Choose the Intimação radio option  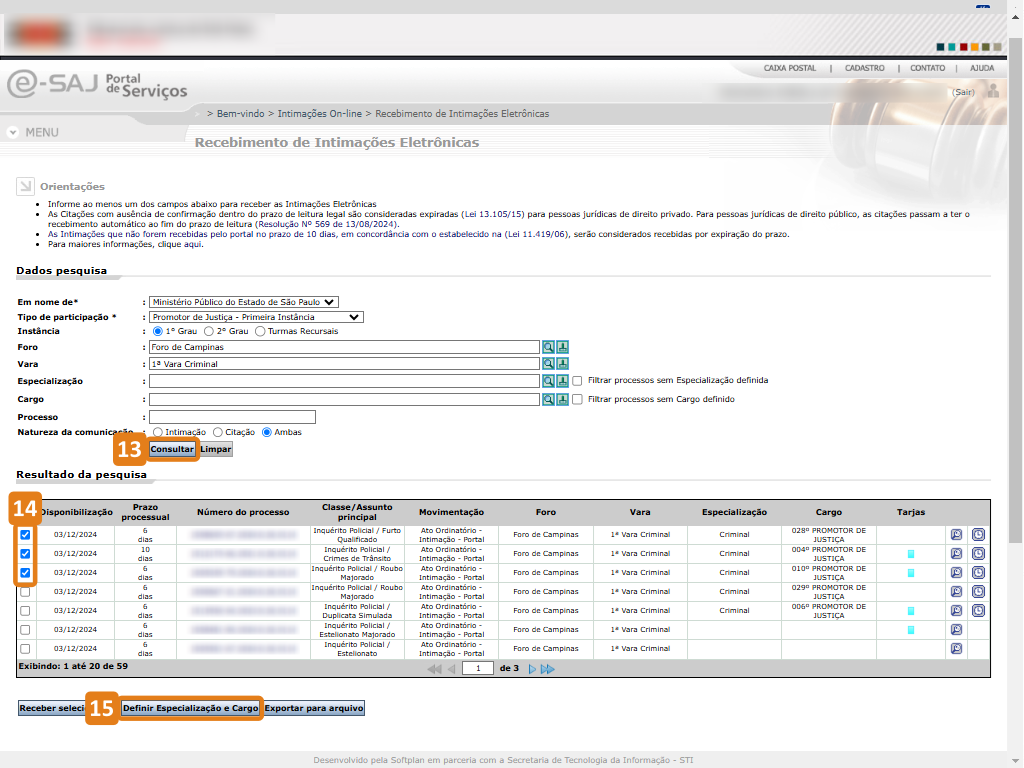158,432
